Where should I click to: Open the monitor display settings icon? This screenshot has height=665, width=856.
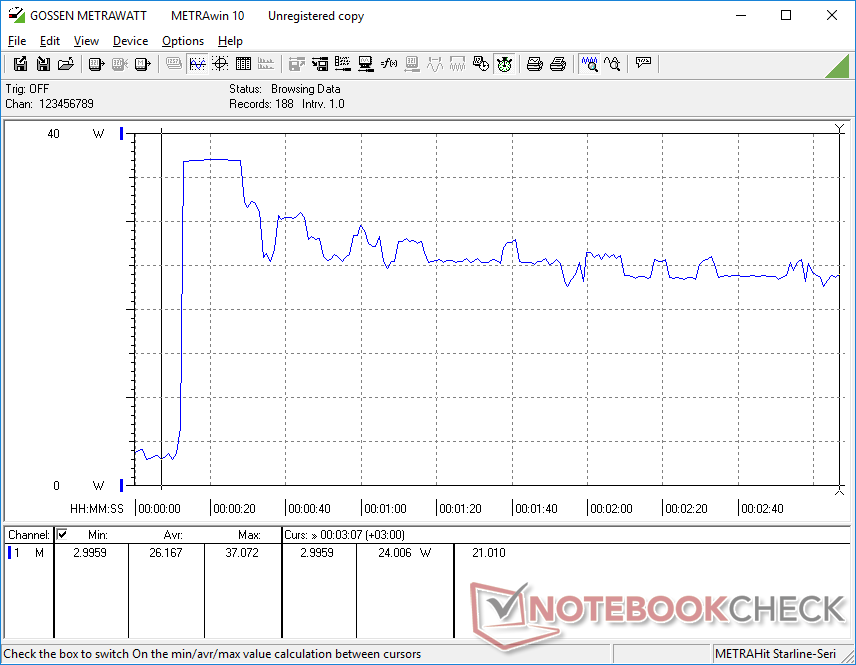366,64
